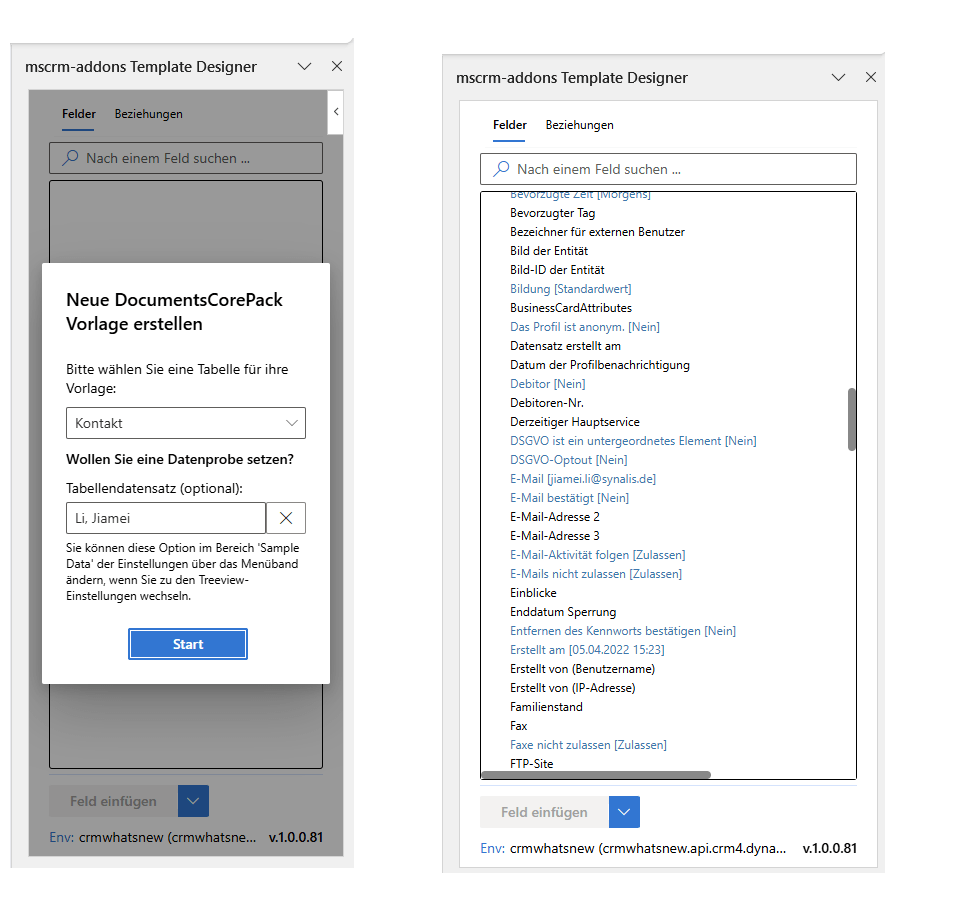Select 'Derzeitiger Hauptservice' field
This screenshot has height=921, width=958.
pyautogui.click(x=574, y=422)
